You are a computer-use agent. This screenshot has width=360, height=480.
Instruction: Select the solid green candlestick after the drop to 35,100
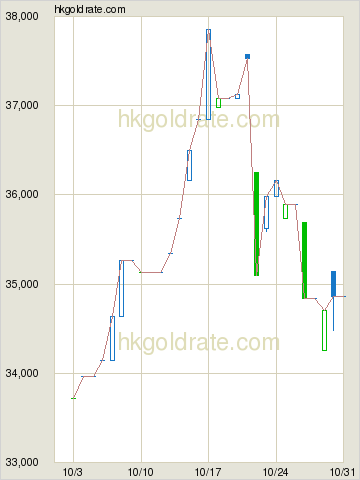(256, 224)
